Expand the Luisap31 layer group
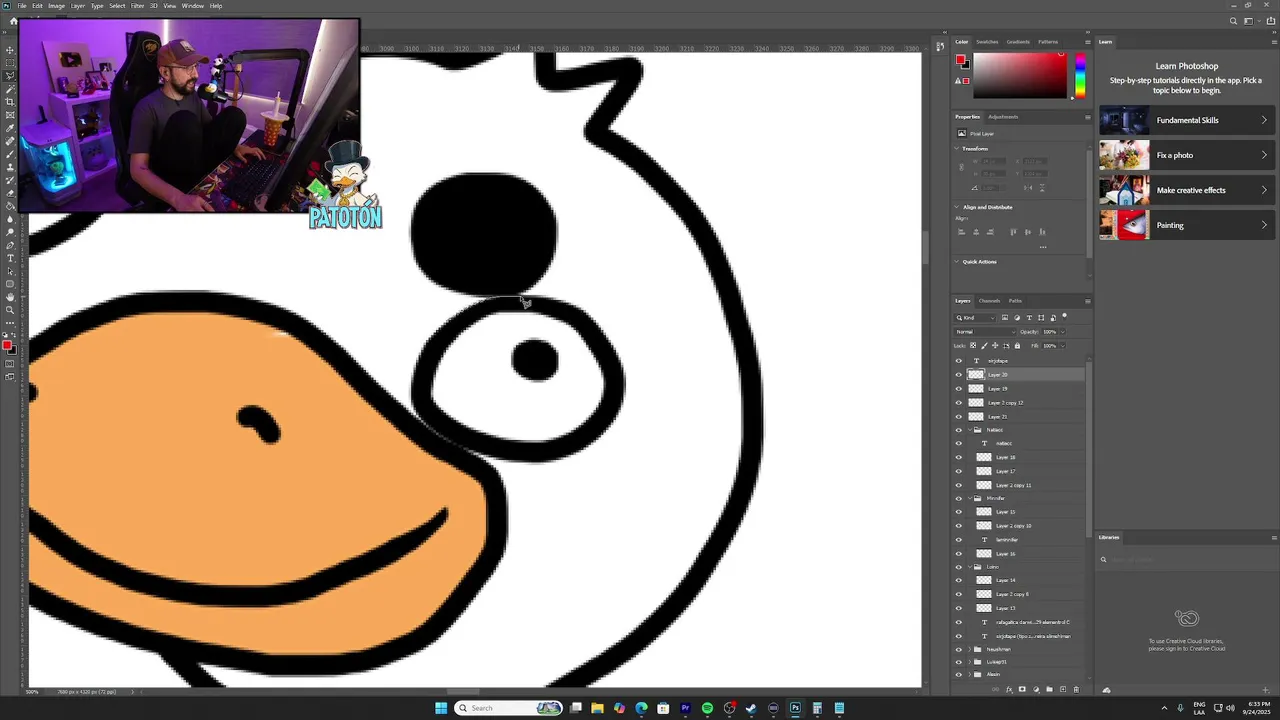1280x720 pixels. click(969, 662)
